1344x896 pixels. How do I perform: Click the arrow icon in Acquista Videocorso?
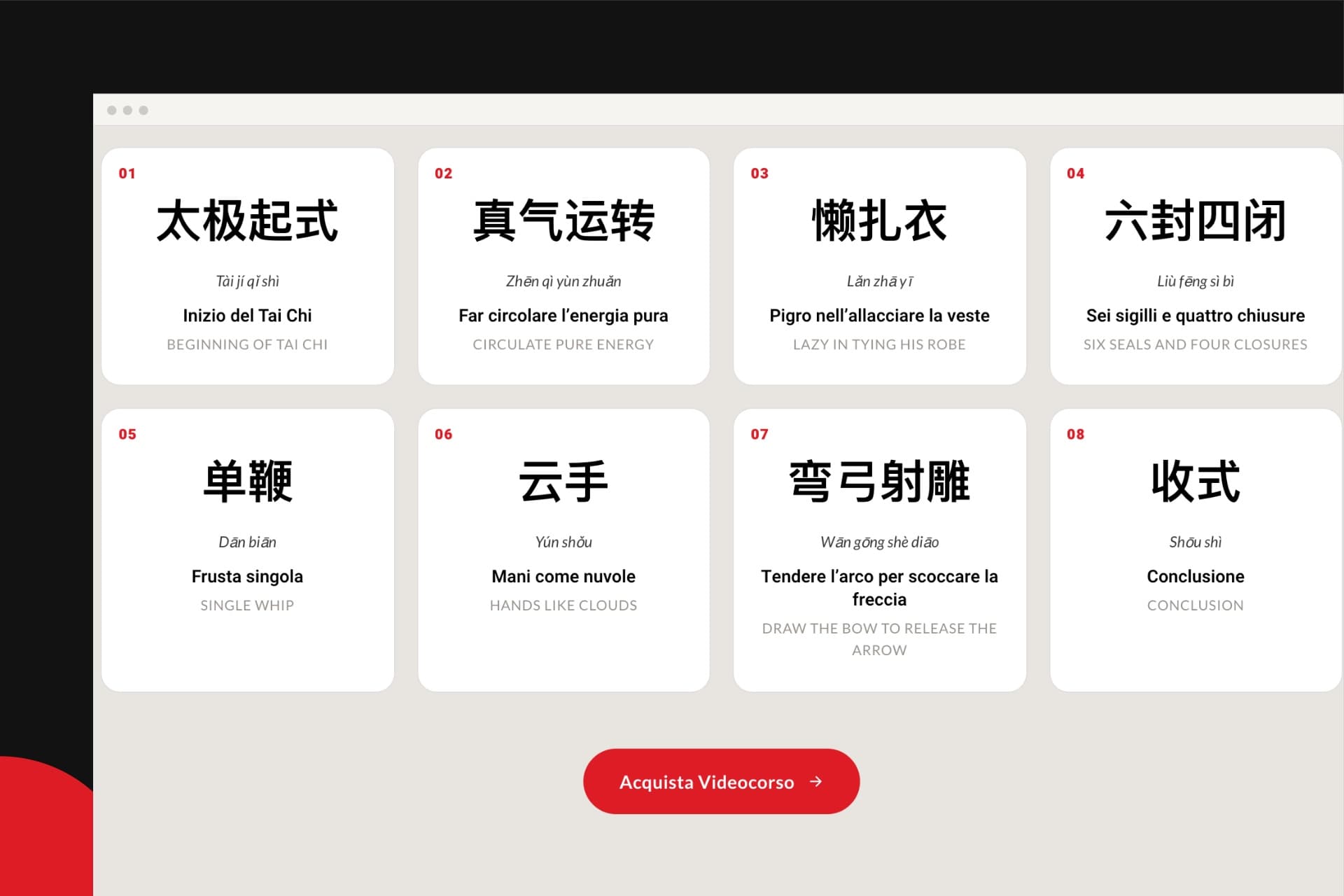coord(816,781)
